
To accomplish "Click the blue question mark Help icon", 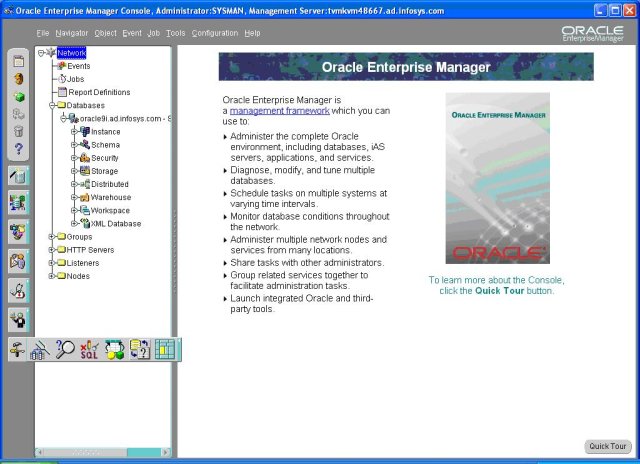I will pyautogui.click(x=19, y=149).
